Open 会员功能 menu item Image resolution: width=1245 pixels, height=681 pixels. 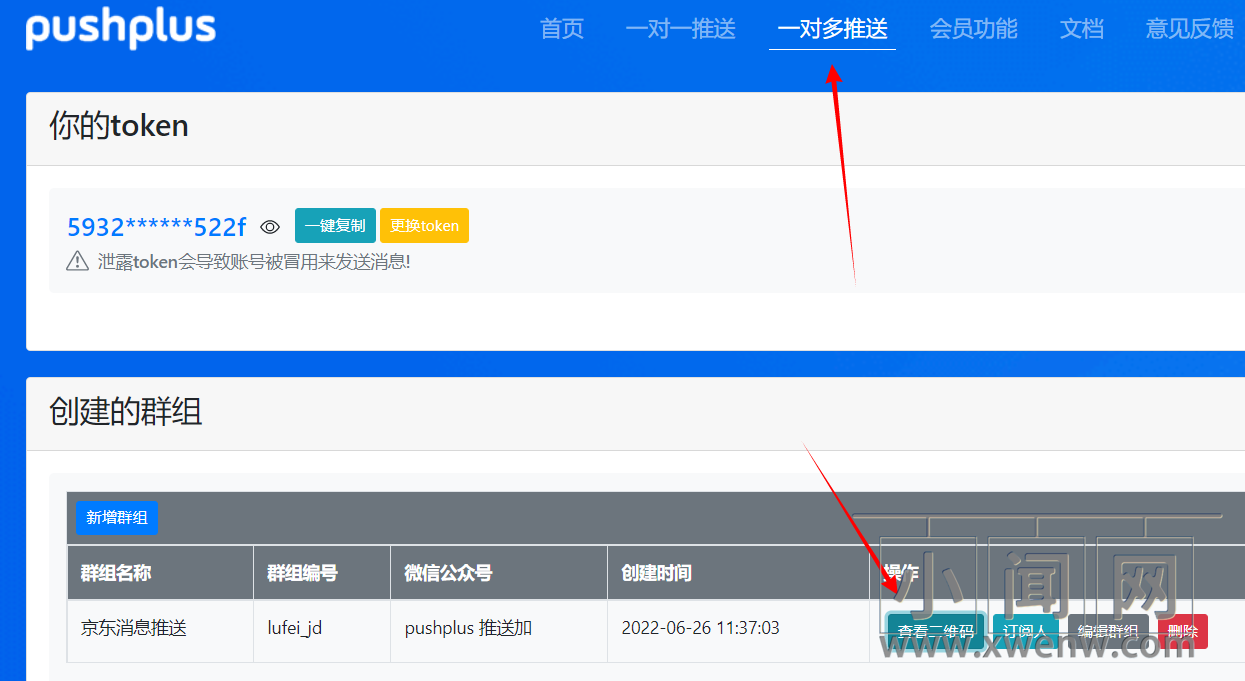point(974,29)
